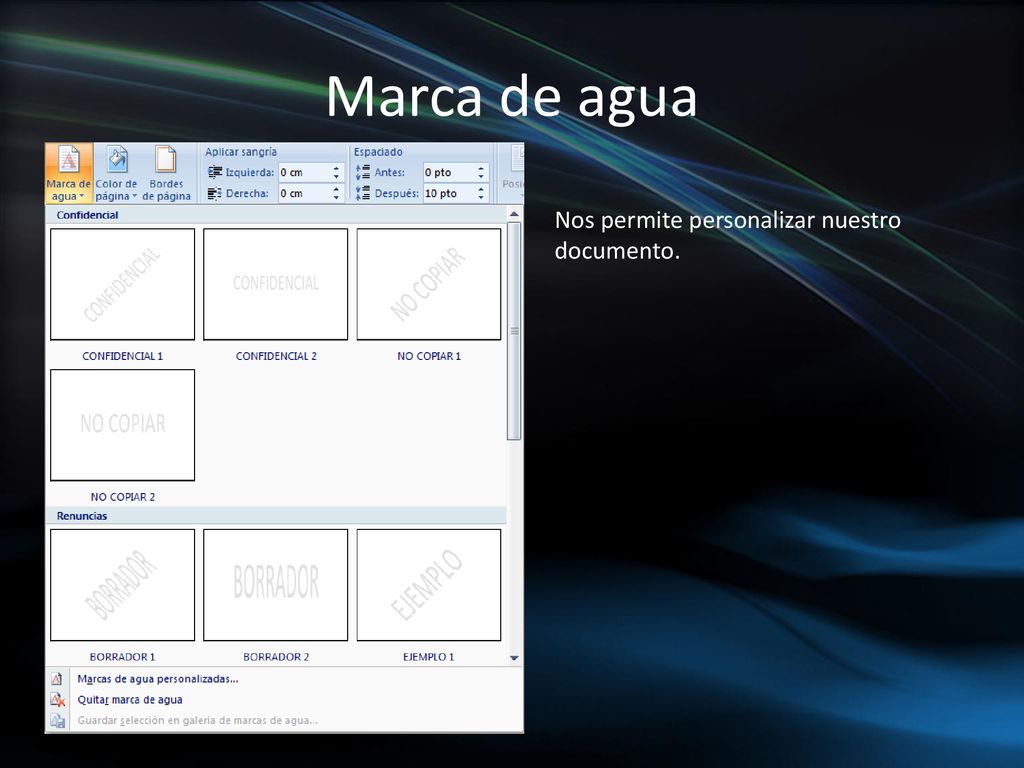Click Guardar selección en galería de marcas
Image resolution: width=1024 pixels, height=768 pixels.
click(197, 721)
